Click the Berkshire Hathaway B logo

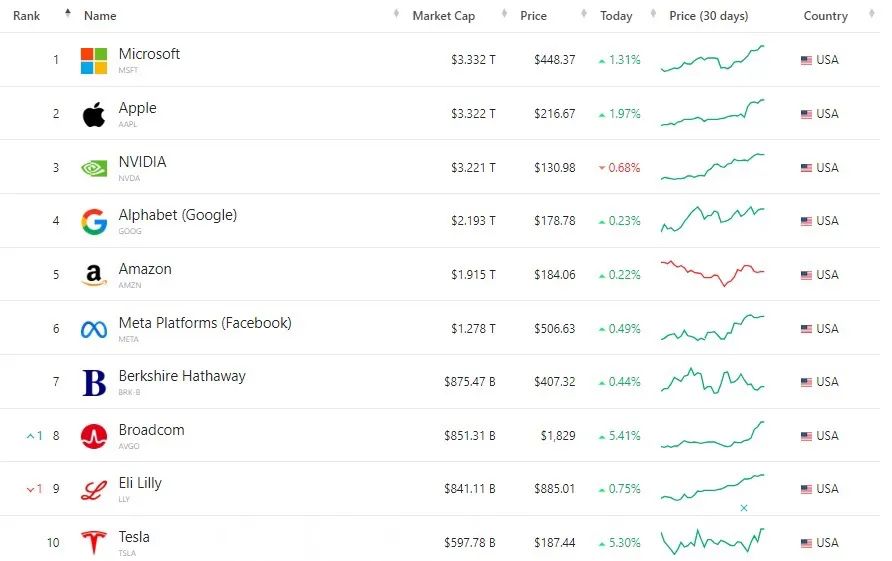click(94, 383)
